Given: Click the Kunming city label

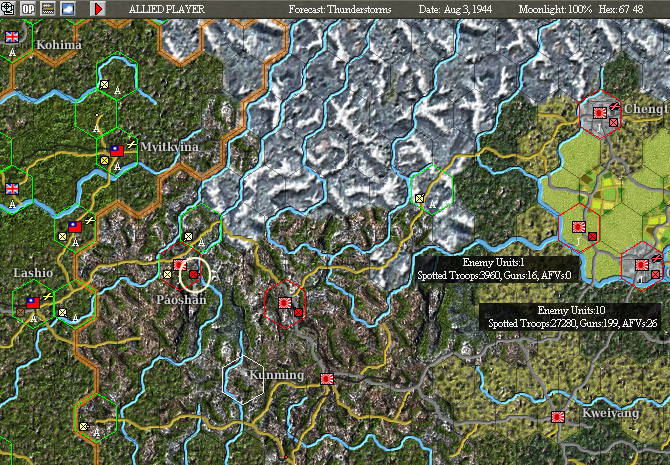Looking at the screenshot, I should tap(277, 375).
